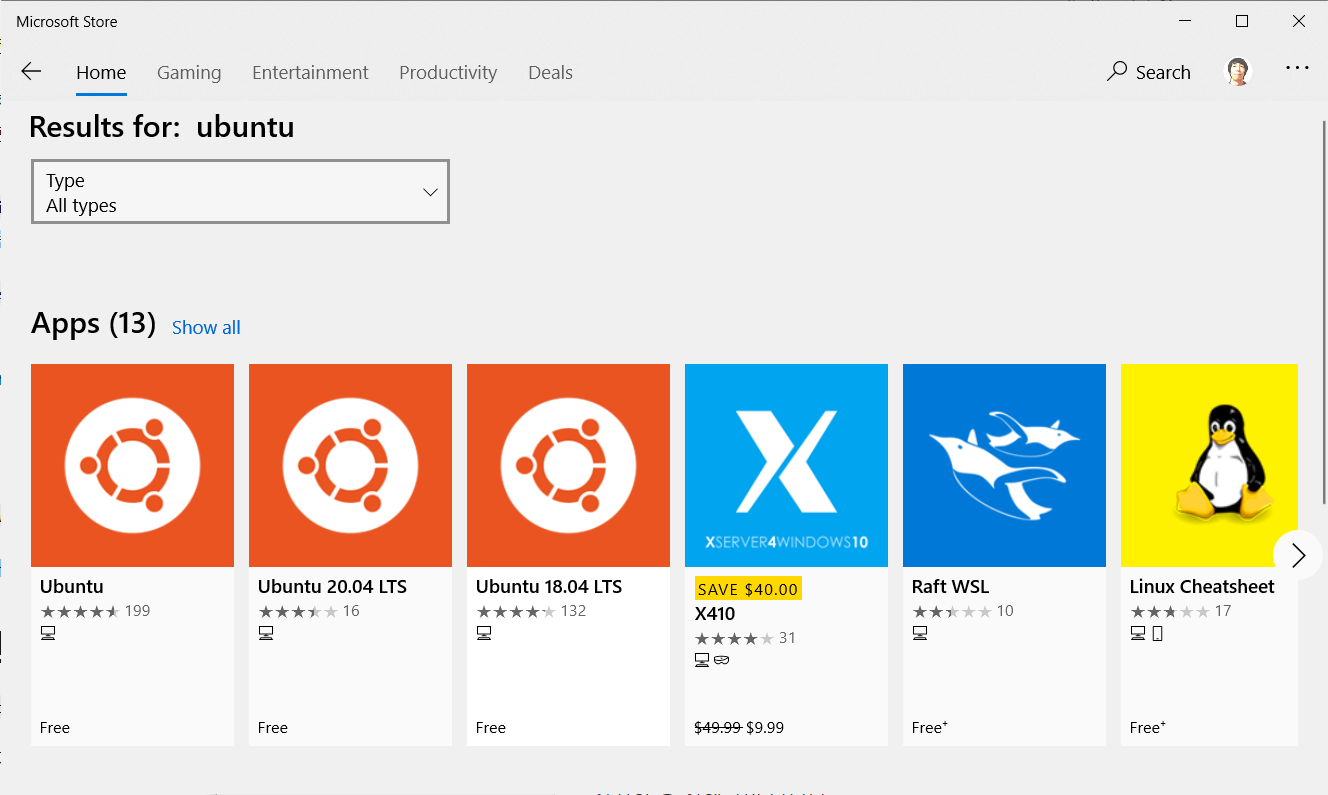Open the See more ellipsis menu
This screenshot has height=795, width=1328.
(1297, 67)
